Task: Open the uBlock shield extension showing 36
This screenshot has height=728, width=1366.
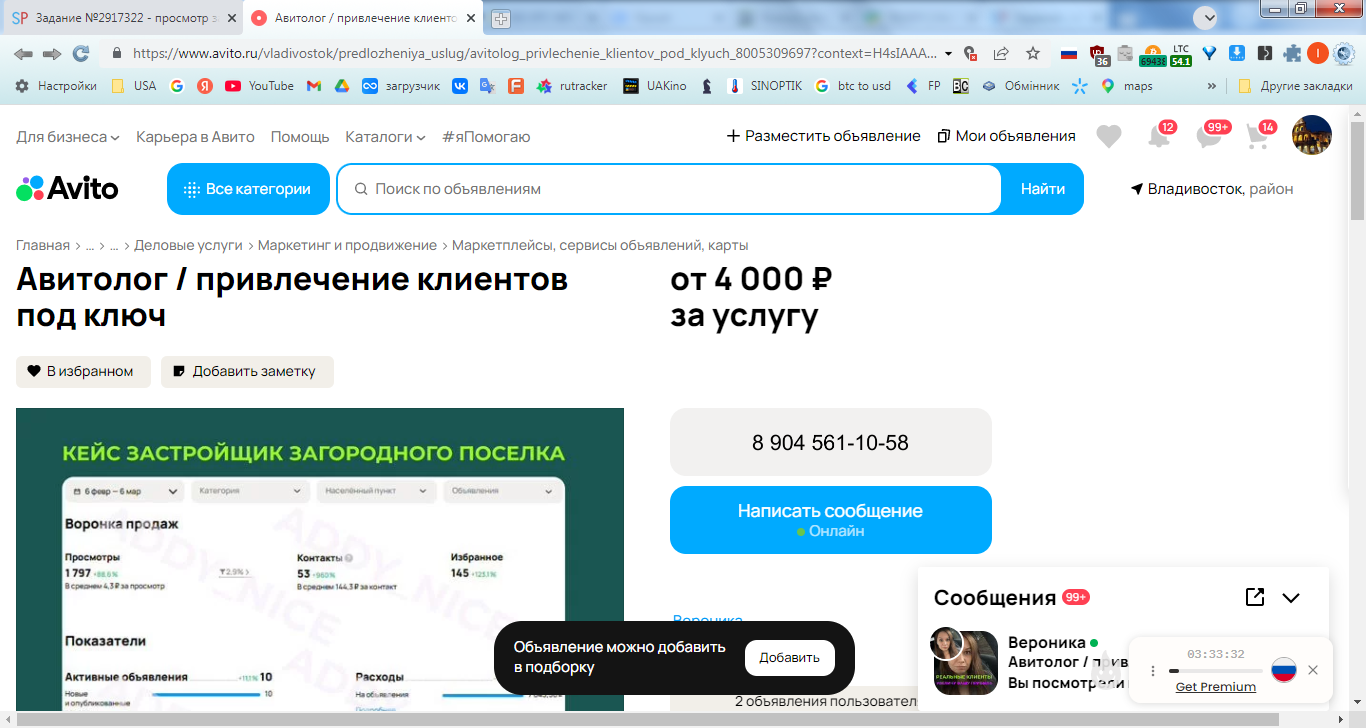Action: [x=1099, y=54]
